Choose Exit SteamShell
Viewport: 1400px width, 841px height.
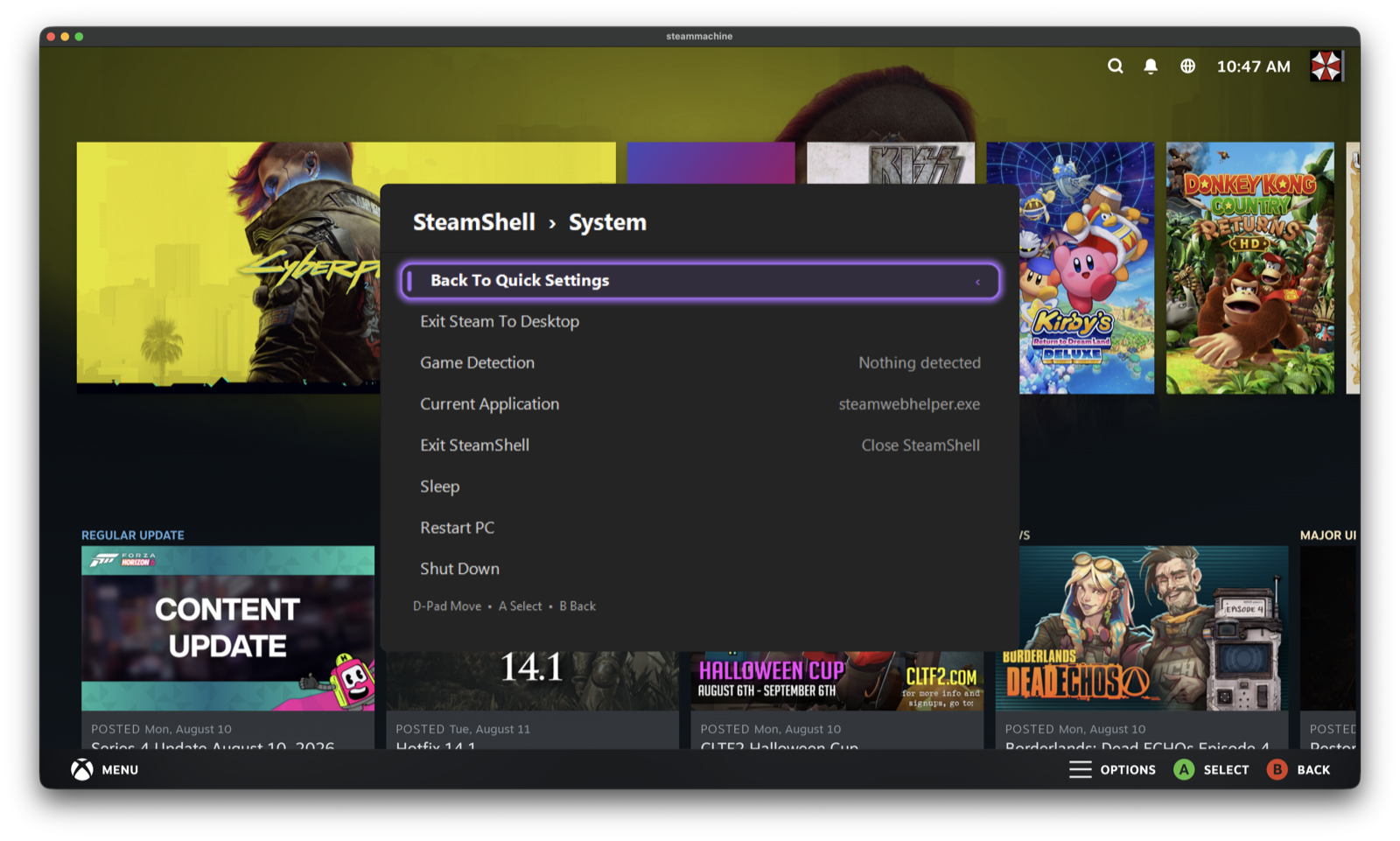(700, 445)
